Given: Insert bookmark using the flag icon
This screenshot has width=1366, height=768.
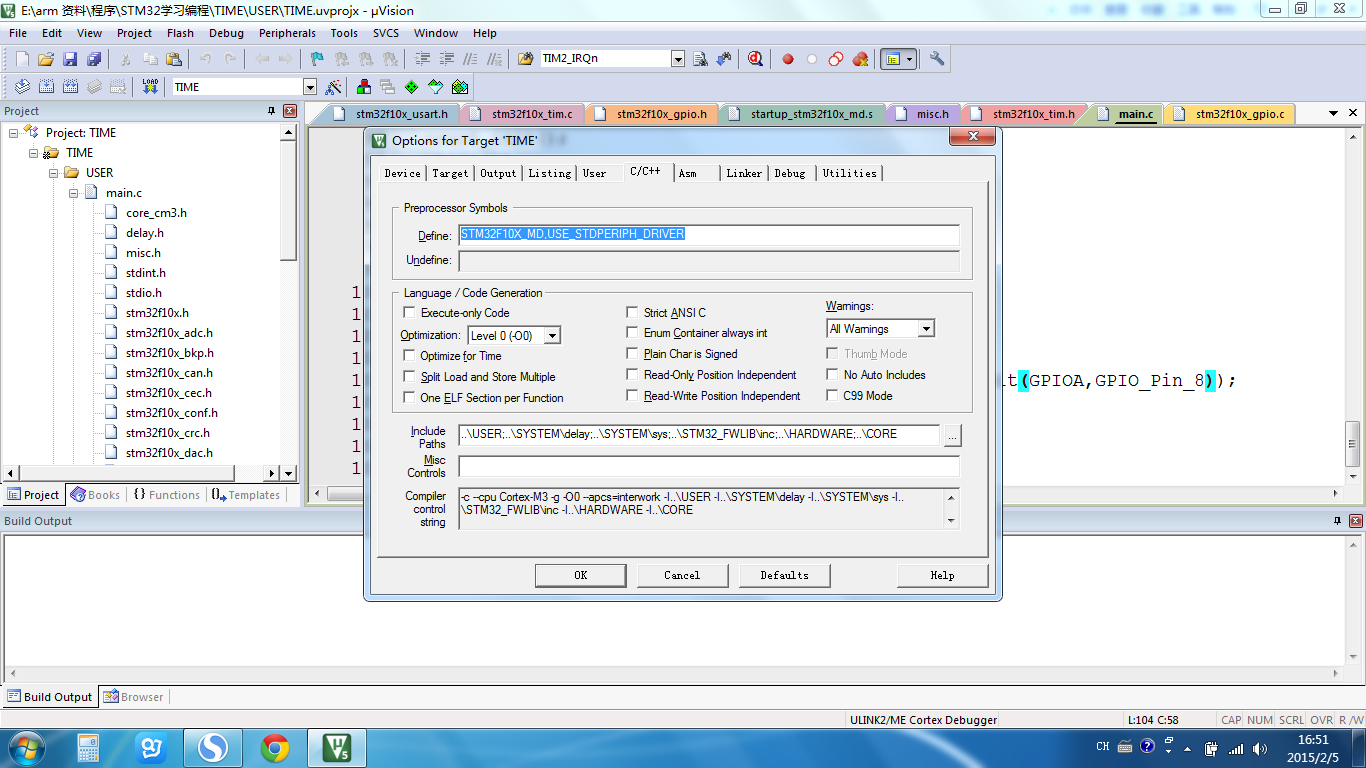Looking at the screenshot, I should tap(317, 59).
